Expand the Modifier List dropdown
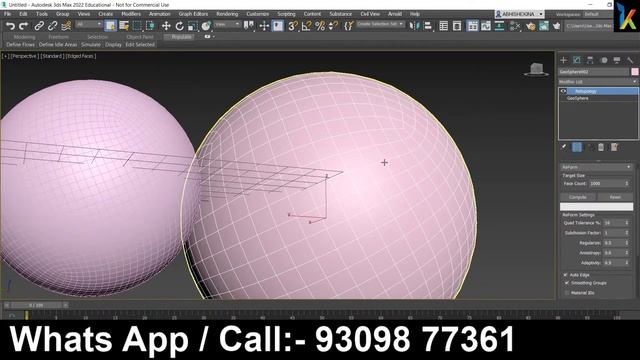The height and width of the screenshot is (360, 640). pos(598,82)
